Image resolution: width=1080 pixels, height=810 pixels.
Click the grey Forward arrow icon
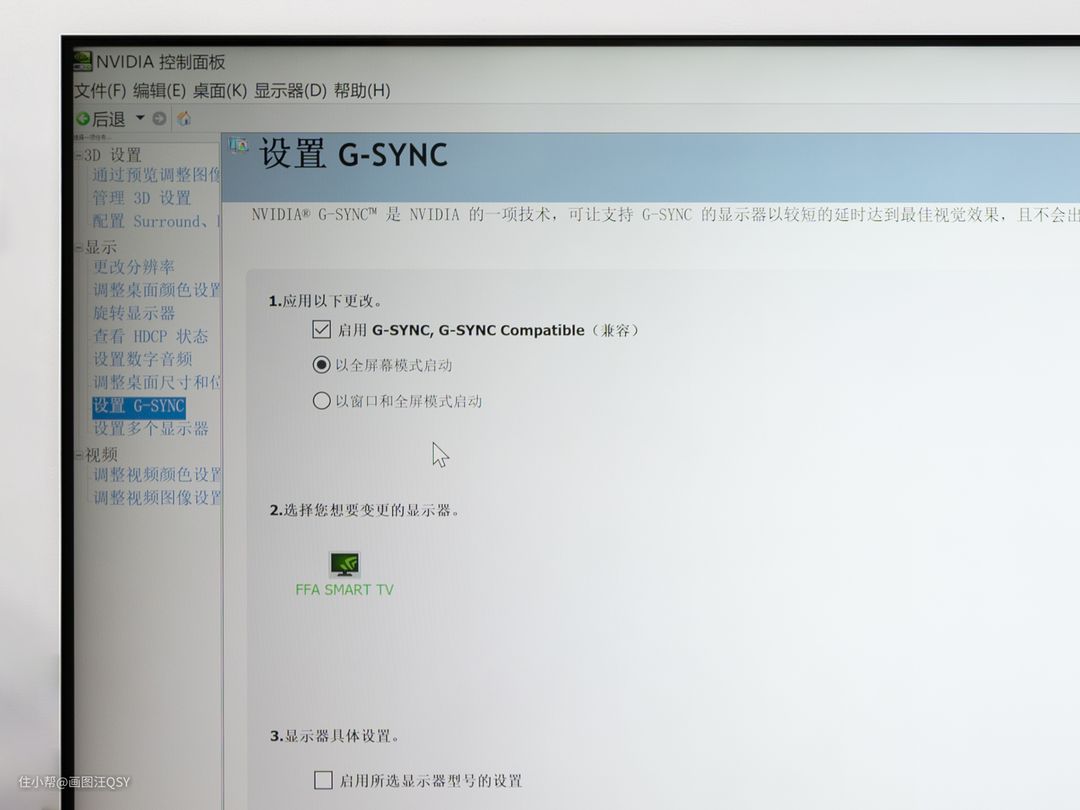159,118
